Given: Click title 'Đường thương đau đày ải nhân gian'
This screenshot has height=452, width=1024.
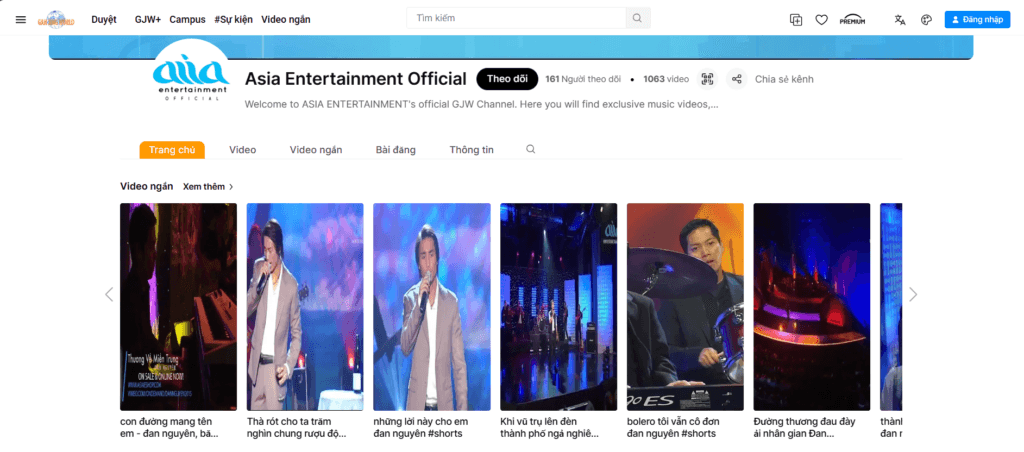Looking at the screenshot, I should (x=805, y=427).
